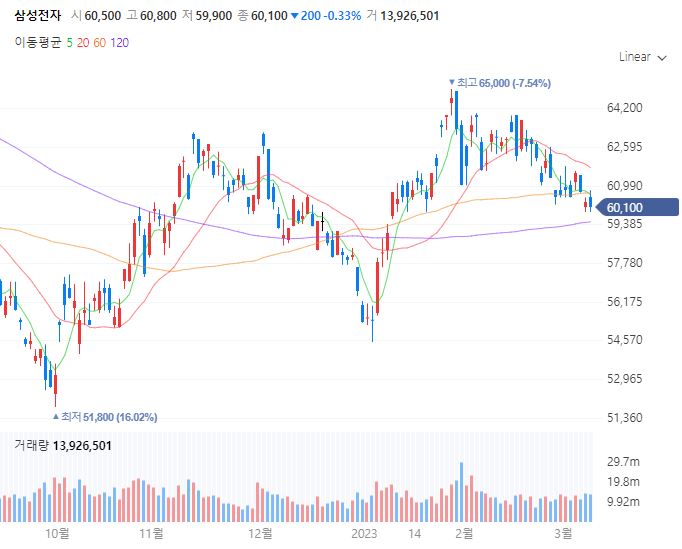The width and height of the screenshot is (682, 549).
Task: Click the 최저 51,800 low marker
Action: [105, 416]
